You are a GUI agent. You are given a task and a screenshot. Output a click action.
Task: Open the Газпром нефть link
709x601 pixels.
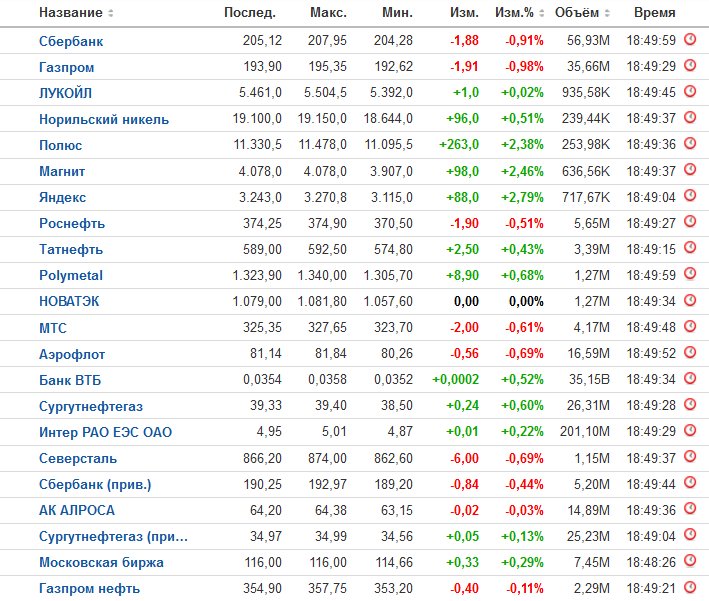click(90, 588)
